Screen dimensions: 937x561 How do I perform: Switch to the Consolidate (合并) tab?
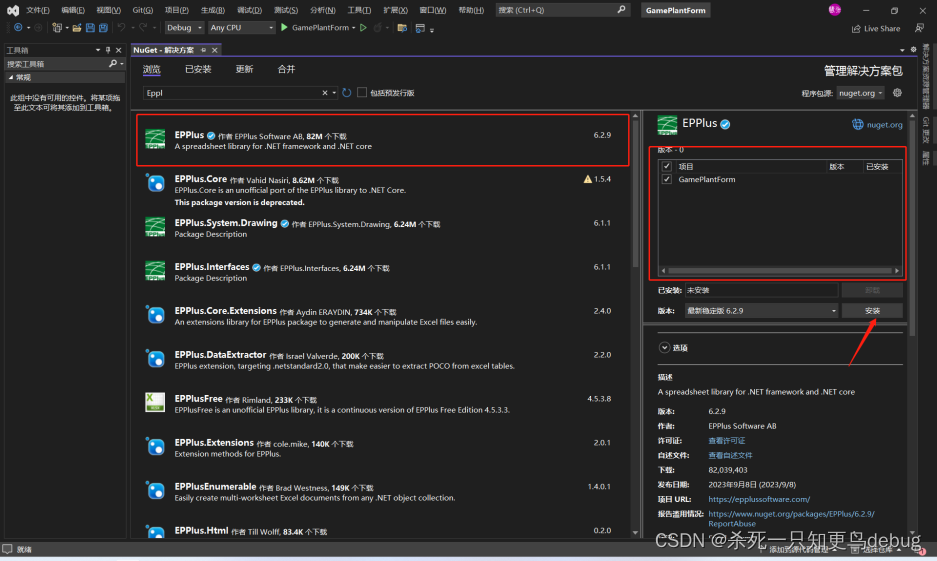(286, 69)
